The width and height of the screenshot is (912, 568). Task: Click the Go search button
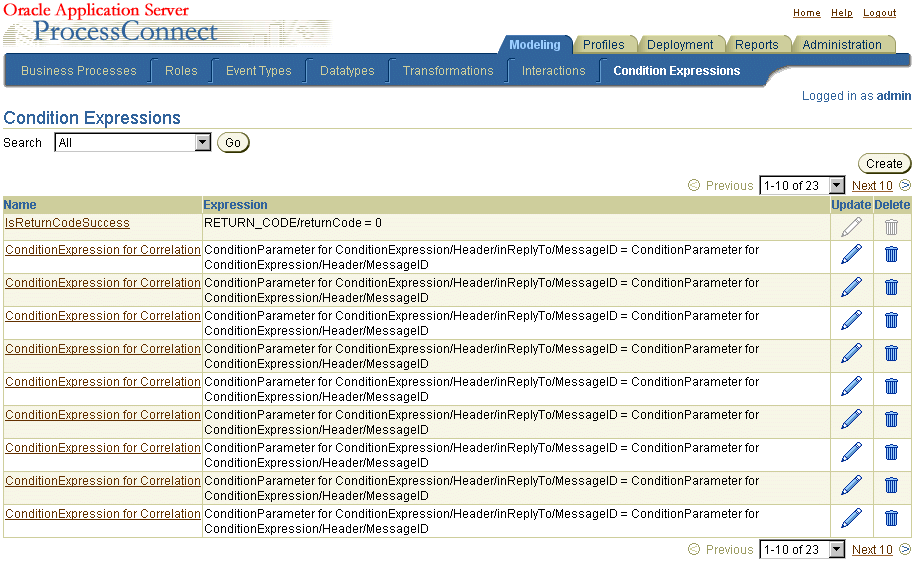tap(233, 142)
